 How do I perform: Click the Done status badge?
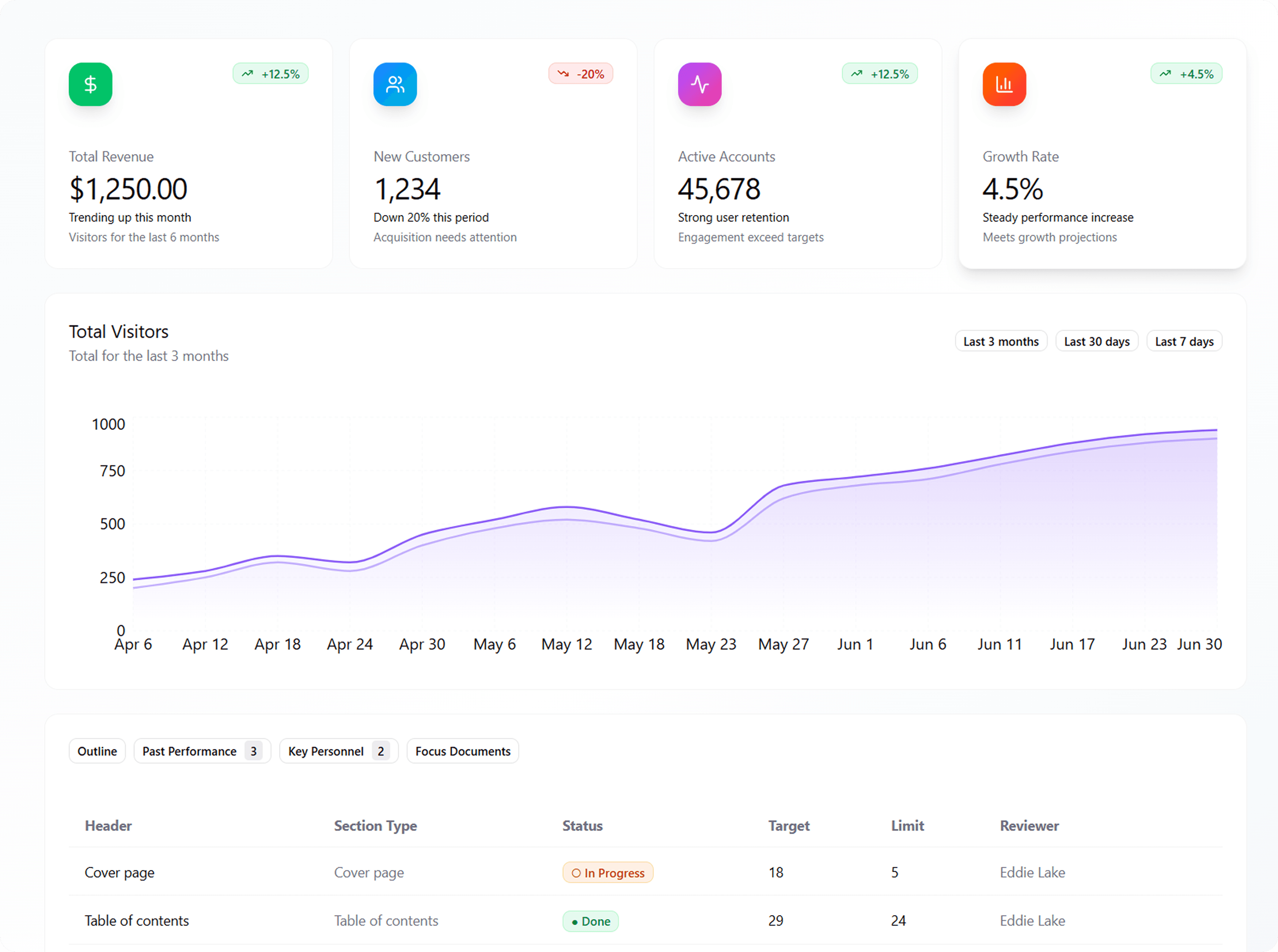[x=590, y=921]
